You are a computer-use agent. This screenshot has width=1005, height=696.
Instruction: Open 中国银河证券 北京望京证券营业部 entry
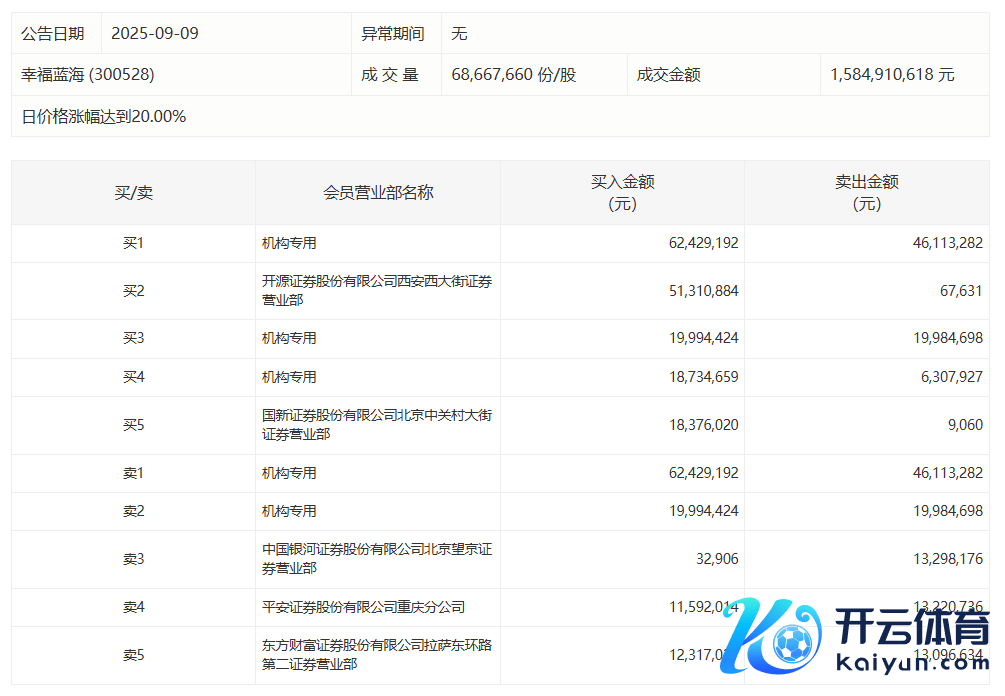click(376, 559)
